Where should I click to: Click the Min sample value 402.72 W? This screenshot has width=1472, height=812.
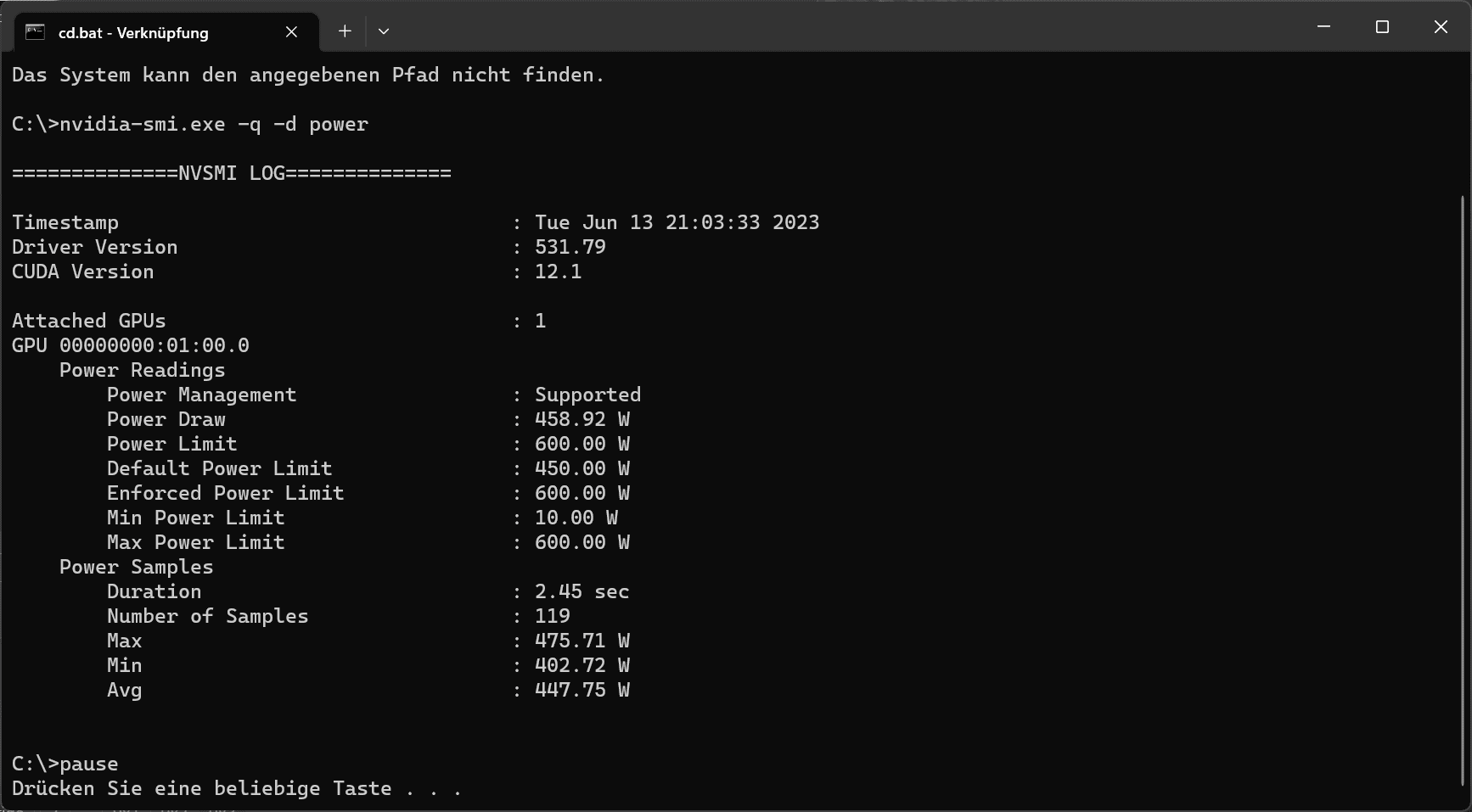click(x=582, y=665)
